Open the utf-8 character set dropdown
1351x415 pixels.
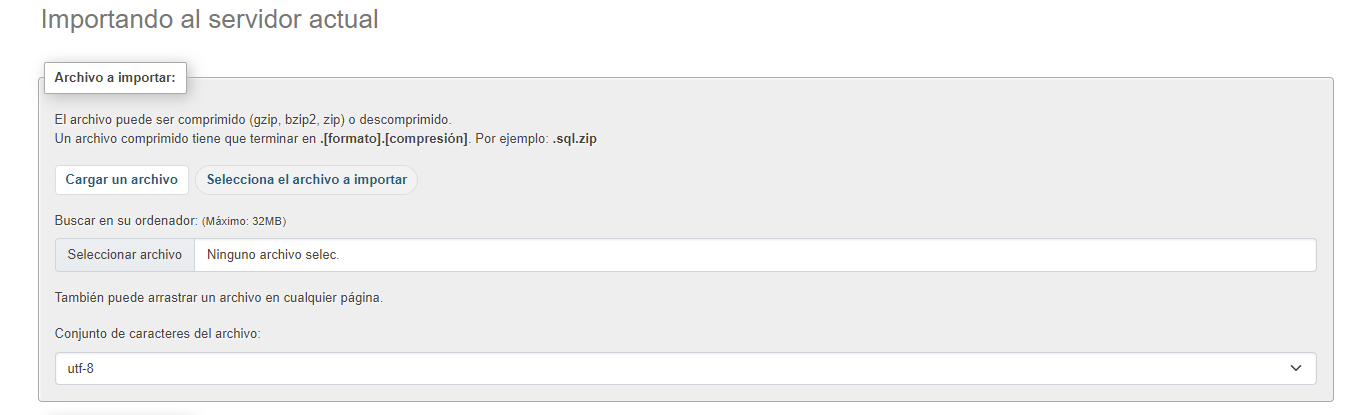pyautogui.click(x=685, y=369)
